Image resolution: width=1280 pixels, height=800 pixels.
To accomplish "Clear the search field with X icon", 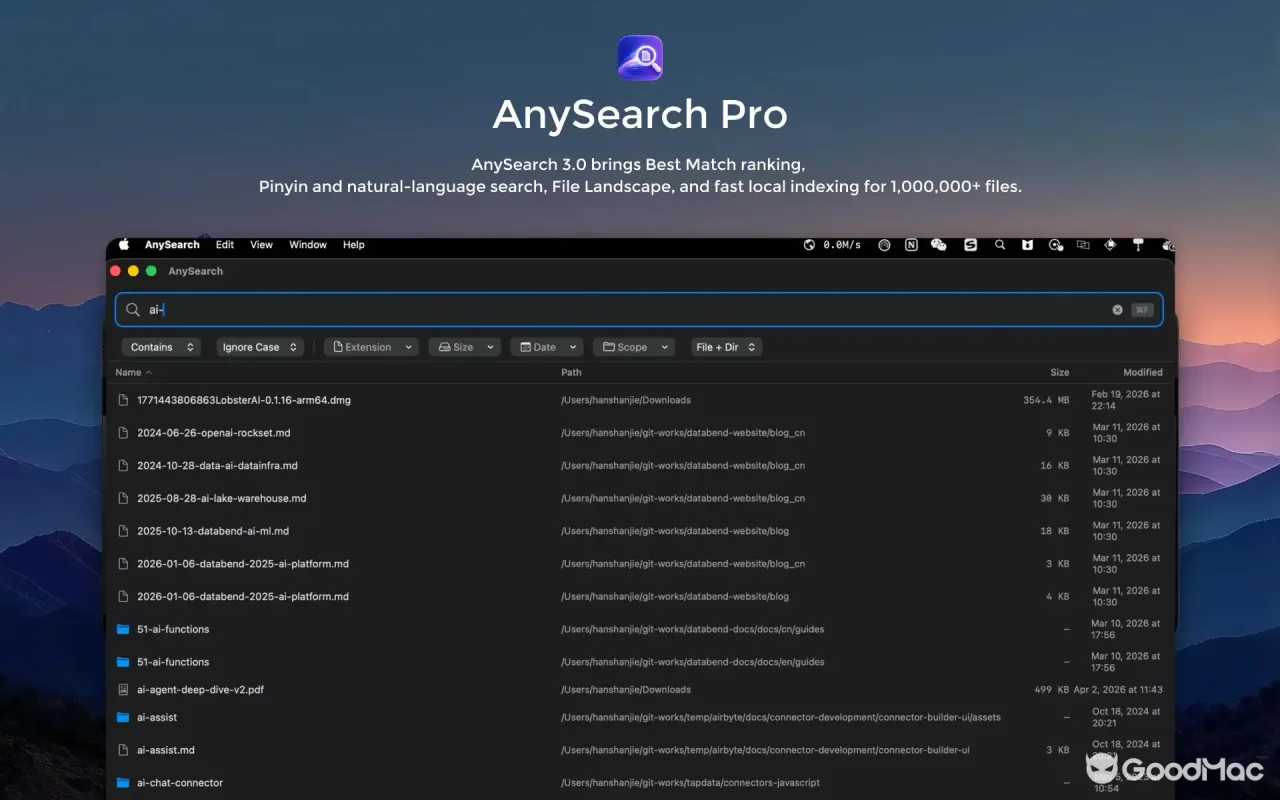I will (x=1117, y=310).
